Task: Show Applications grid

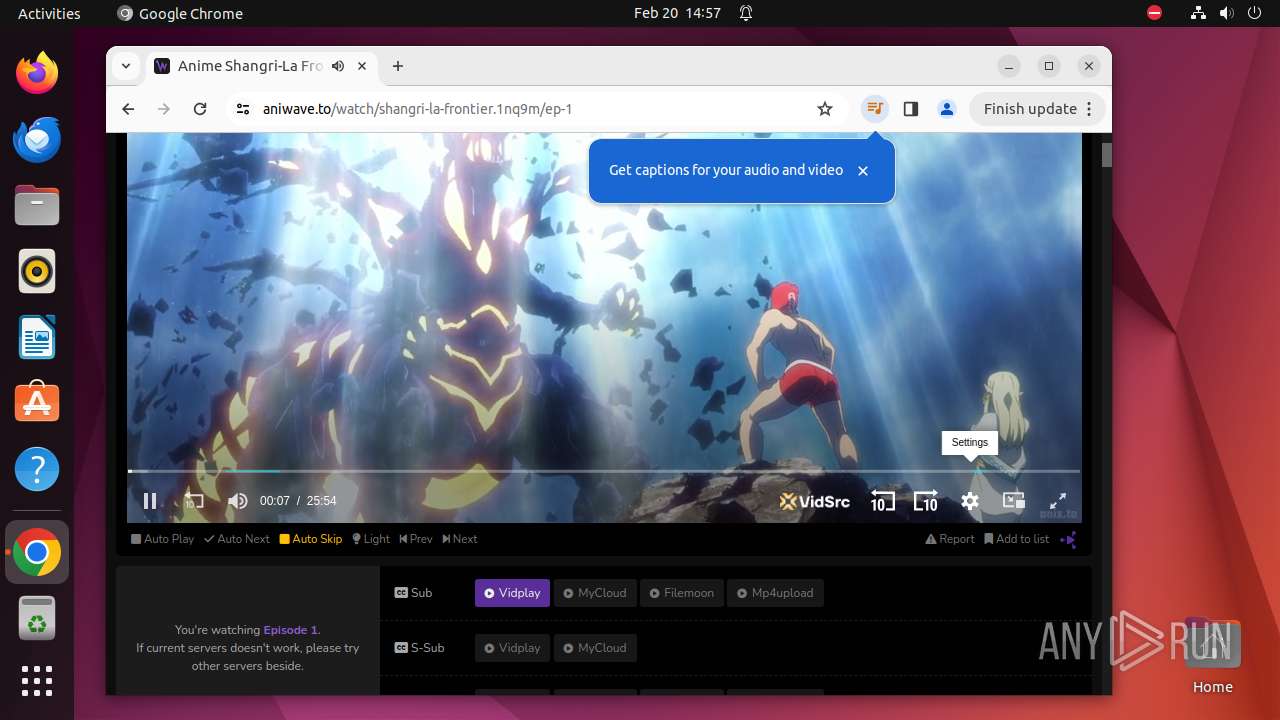Action: [x=37, y=681]
